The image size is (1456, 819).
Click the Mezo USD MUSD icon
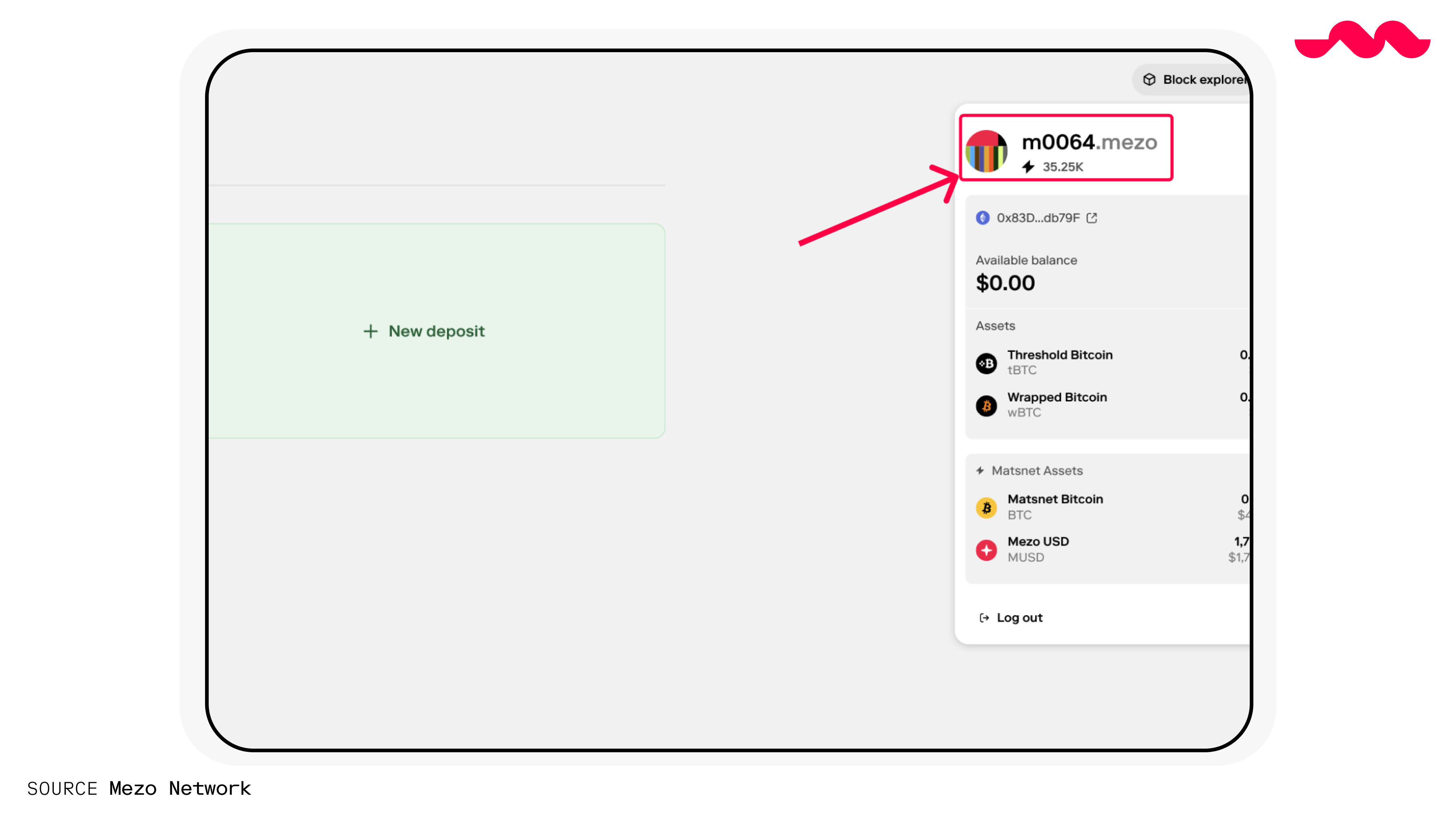tap(986, 549)
